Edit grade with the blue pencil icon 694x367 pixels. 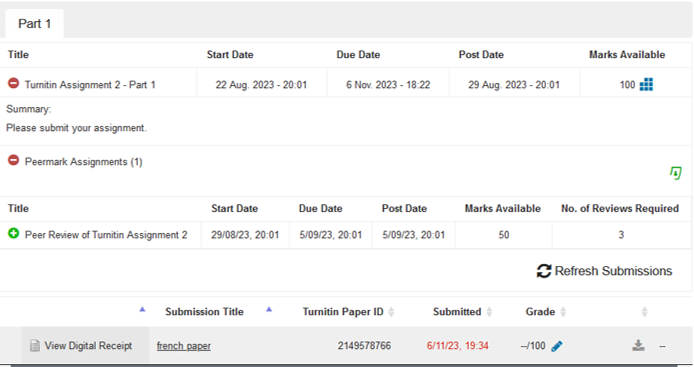click(x=557, y=346)
